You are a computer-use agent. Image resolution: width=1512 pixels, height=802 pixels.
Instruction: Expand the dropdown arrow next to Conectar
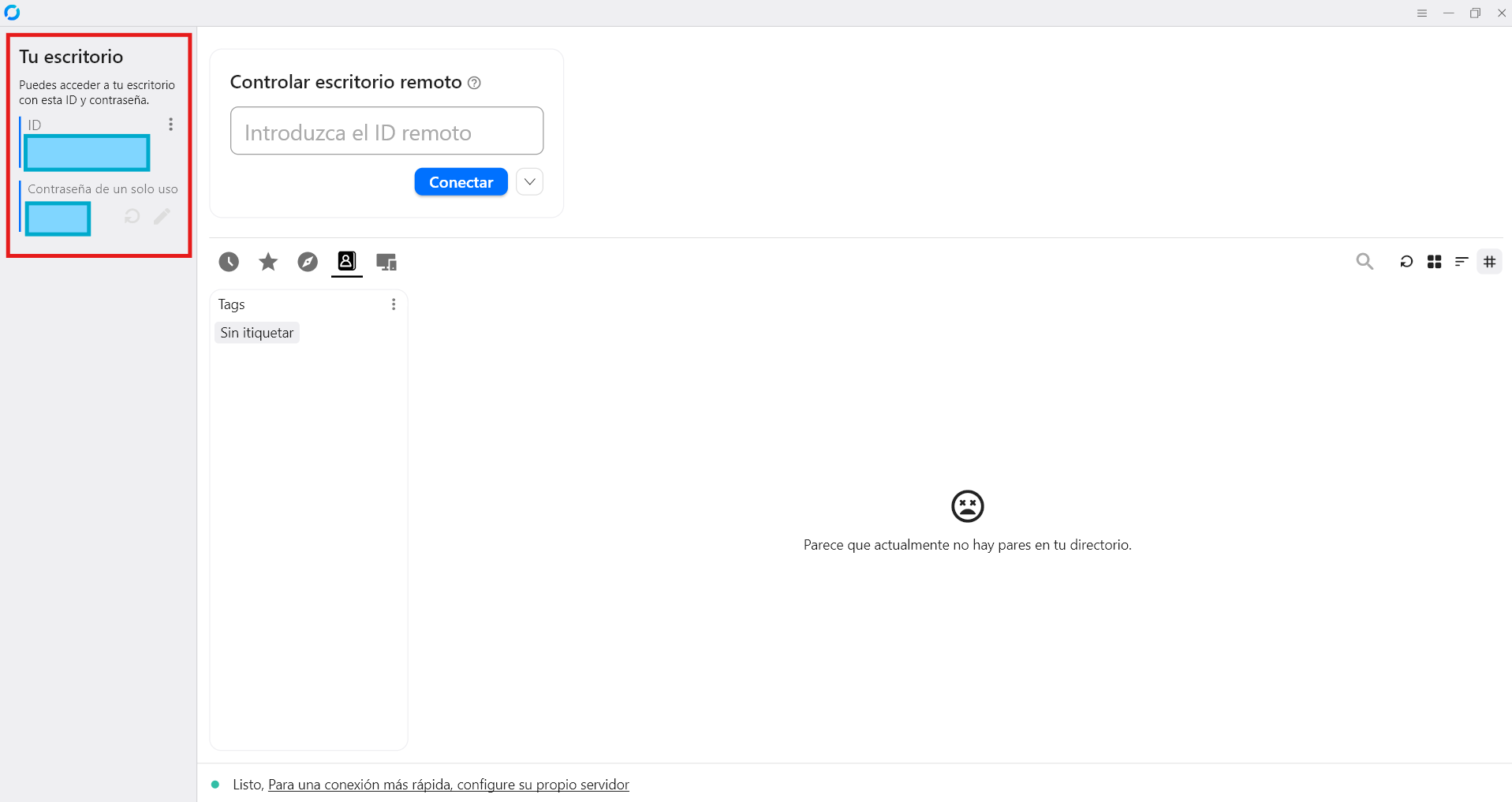(x=530, y=182)
